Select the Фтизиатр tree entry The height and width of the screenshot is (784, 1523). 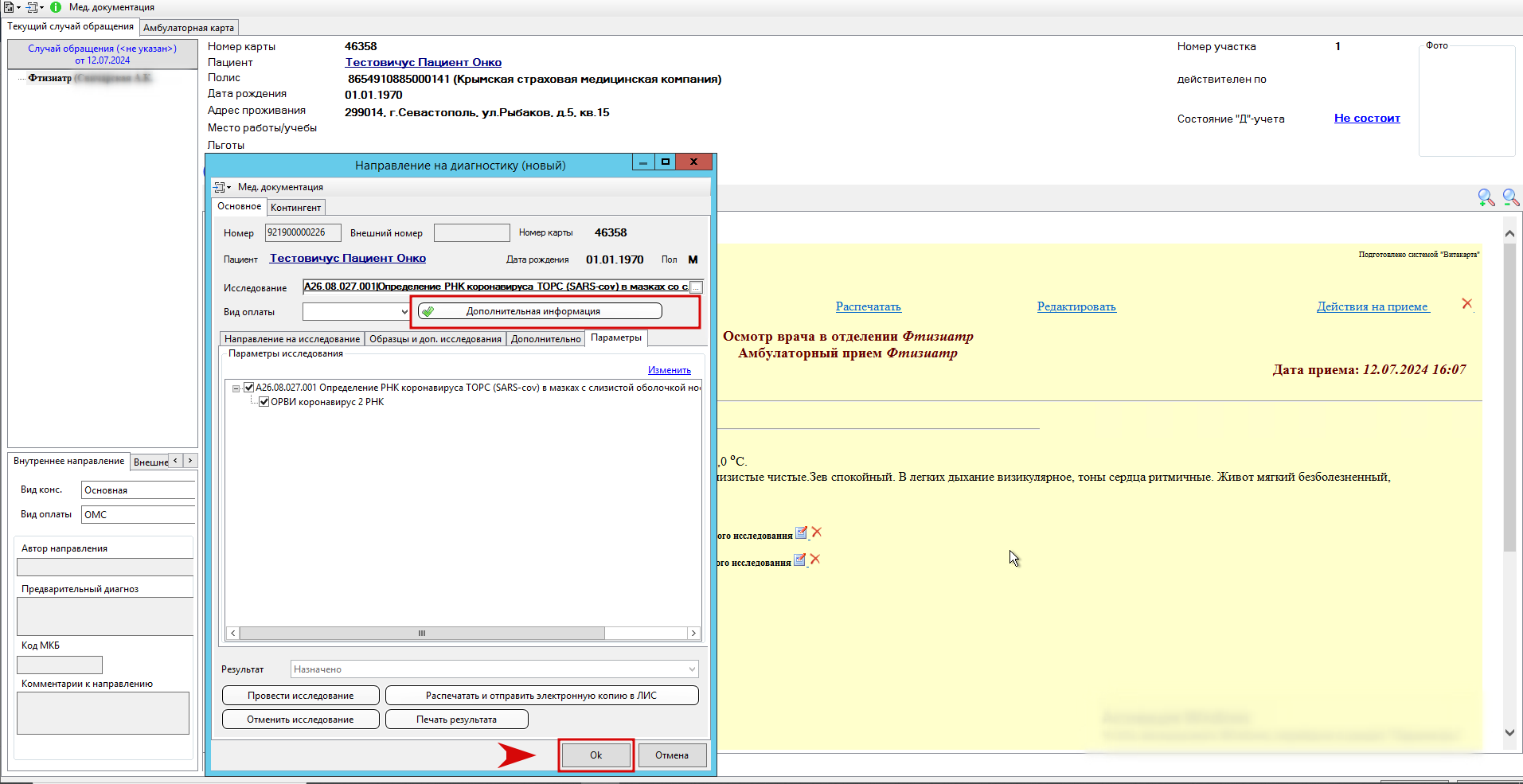tap(89, 78)
